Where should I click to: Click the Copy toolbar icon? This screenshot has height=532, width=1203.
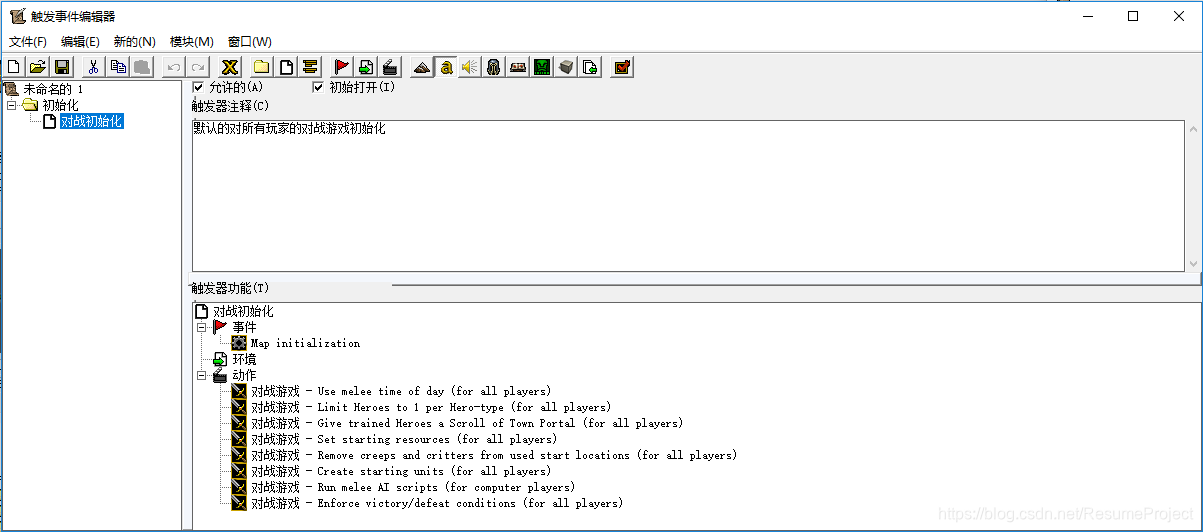pos(118,67)
